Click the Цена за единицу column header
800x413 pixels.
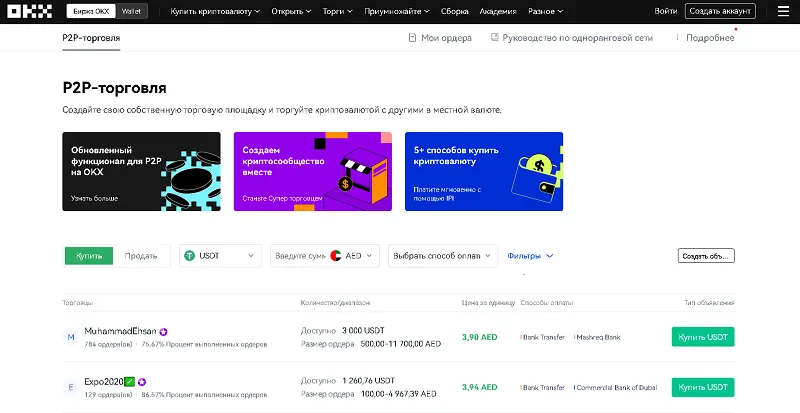tap(489, 303)
